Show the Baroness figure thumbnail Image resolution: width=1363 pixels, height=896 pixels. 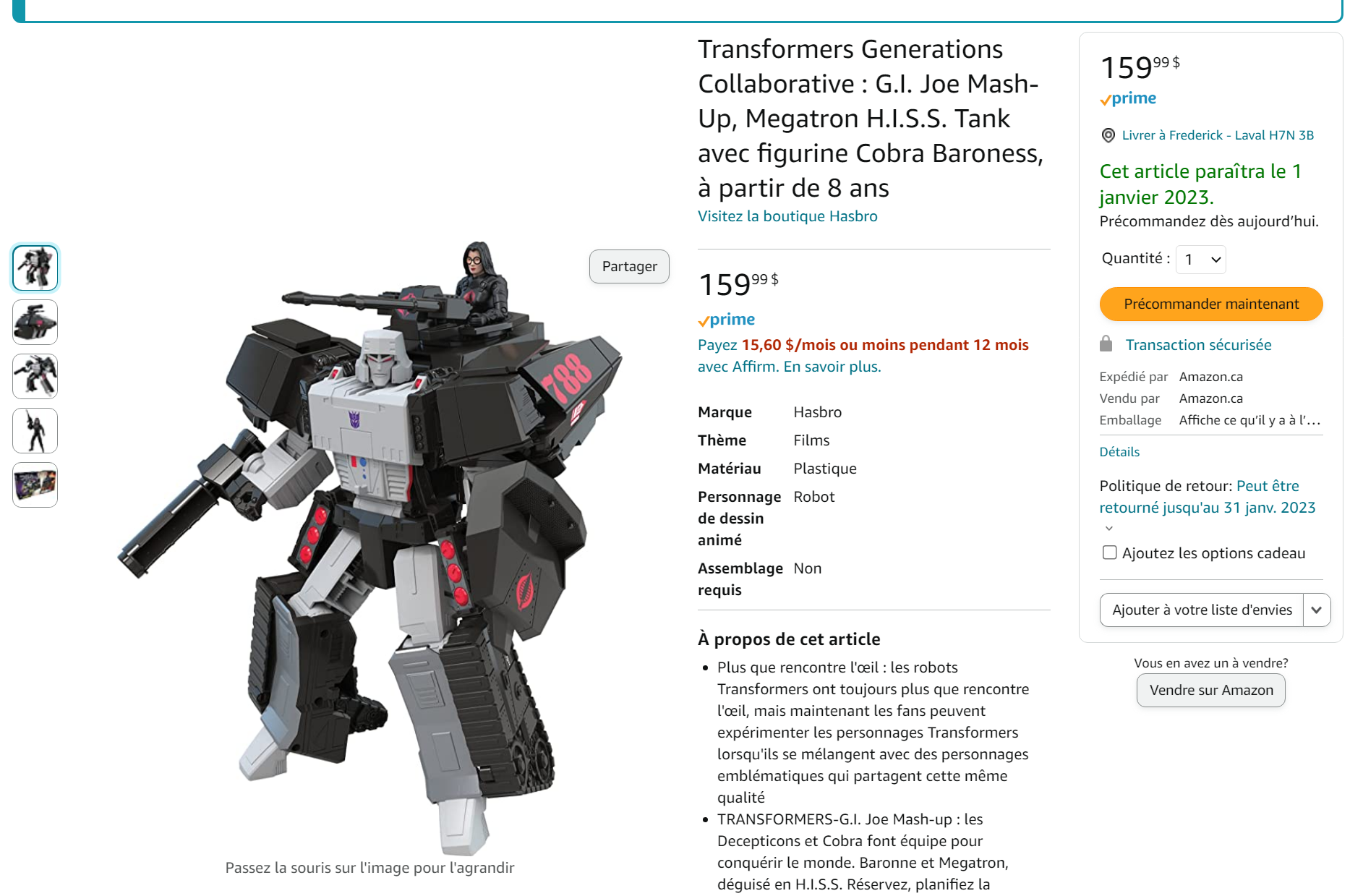pyautogui.click(x=35, y=431)
